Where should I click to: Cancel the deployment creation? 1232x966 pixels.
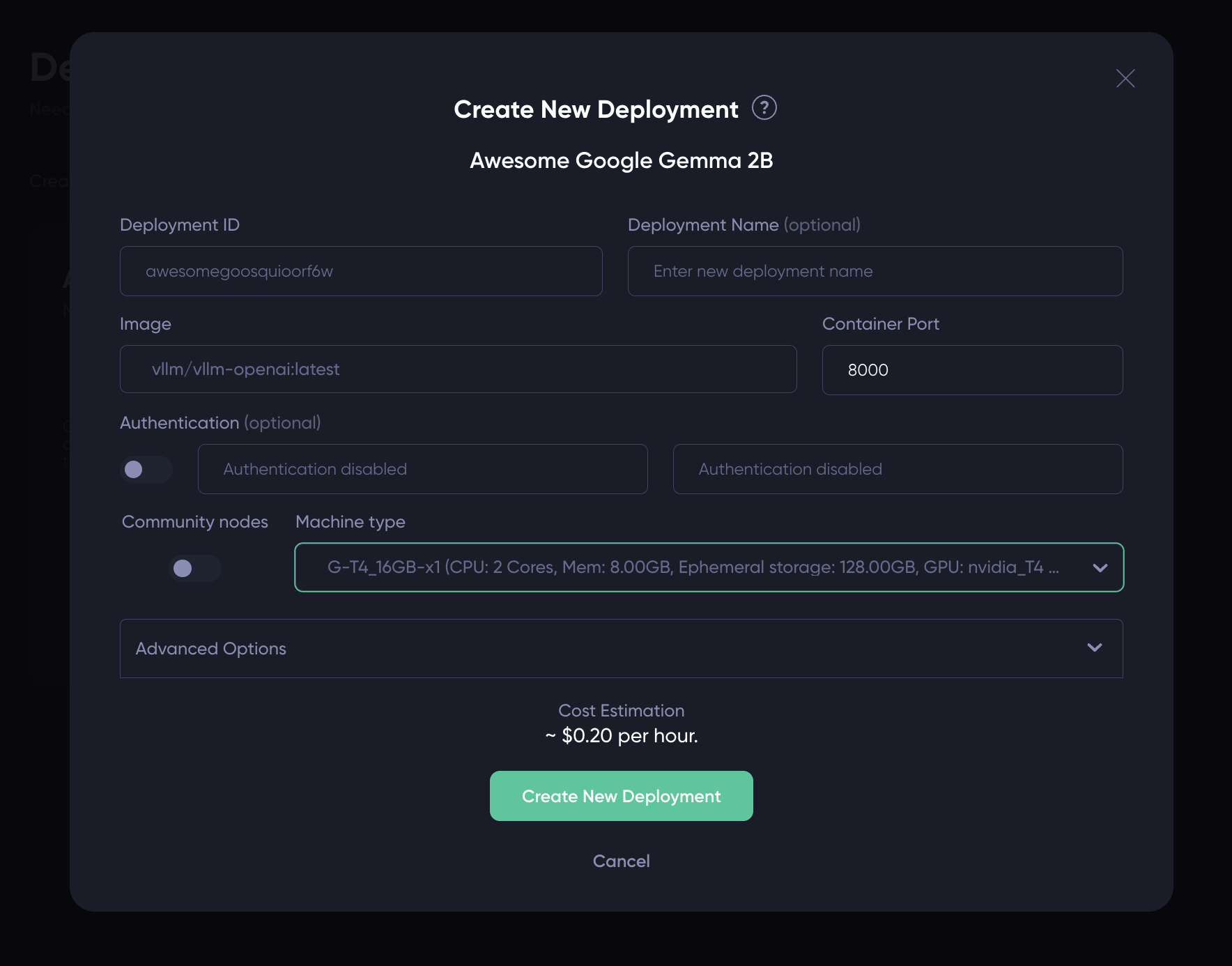[x=621, y=861]
